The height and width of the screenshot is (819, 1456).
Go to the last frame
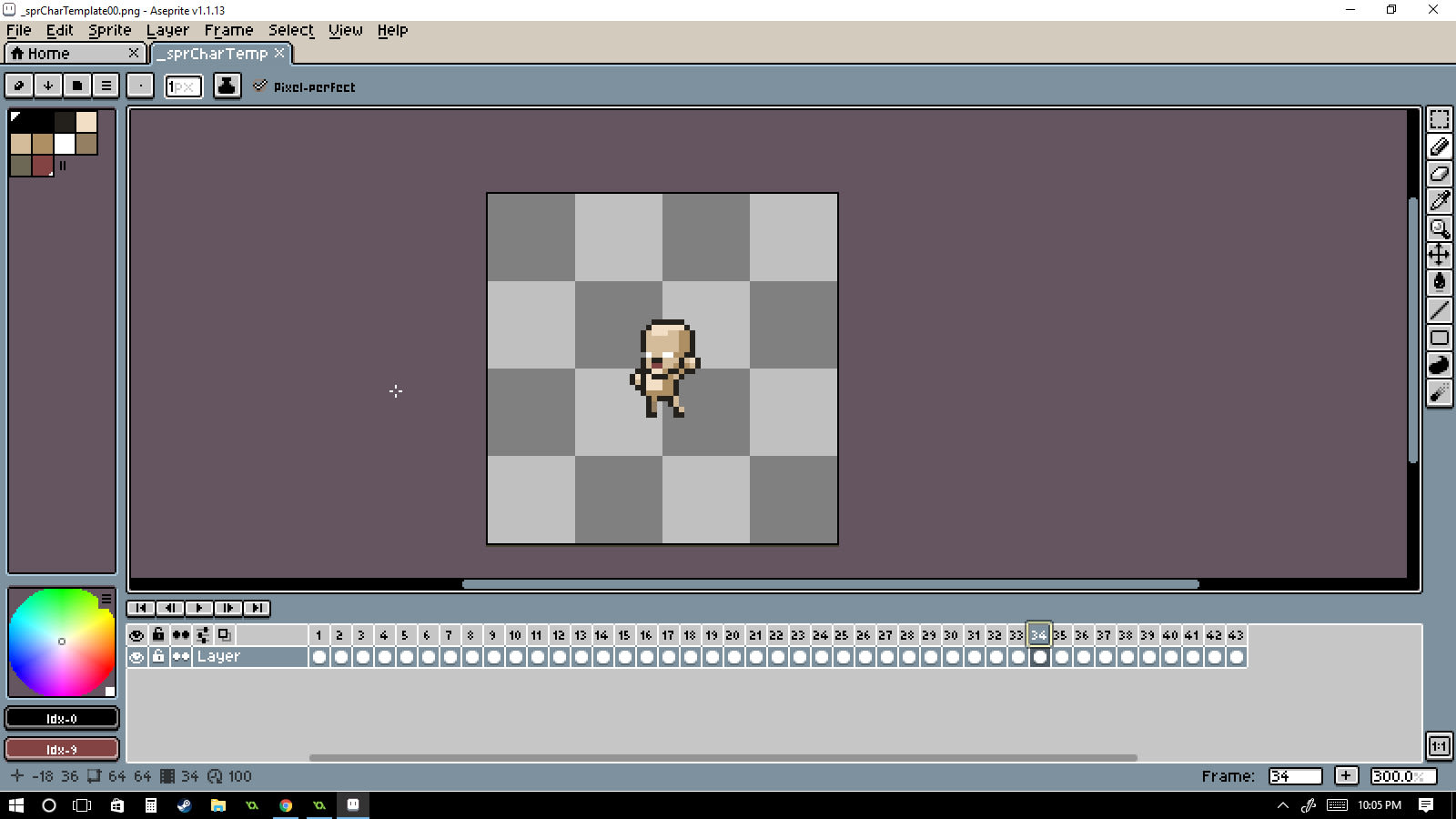pos(258,608)
